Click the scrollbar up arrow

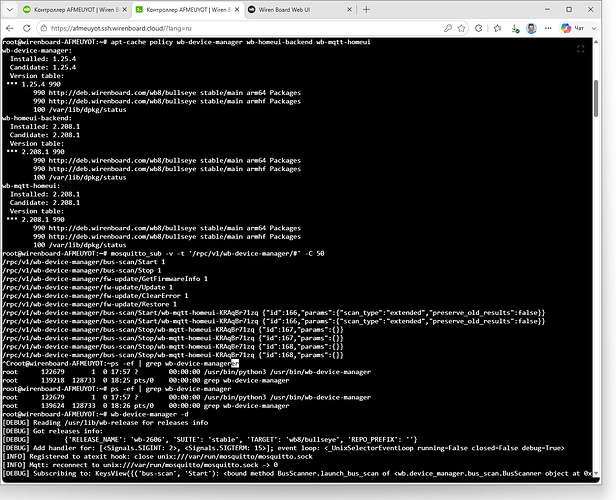pos(596,41)
